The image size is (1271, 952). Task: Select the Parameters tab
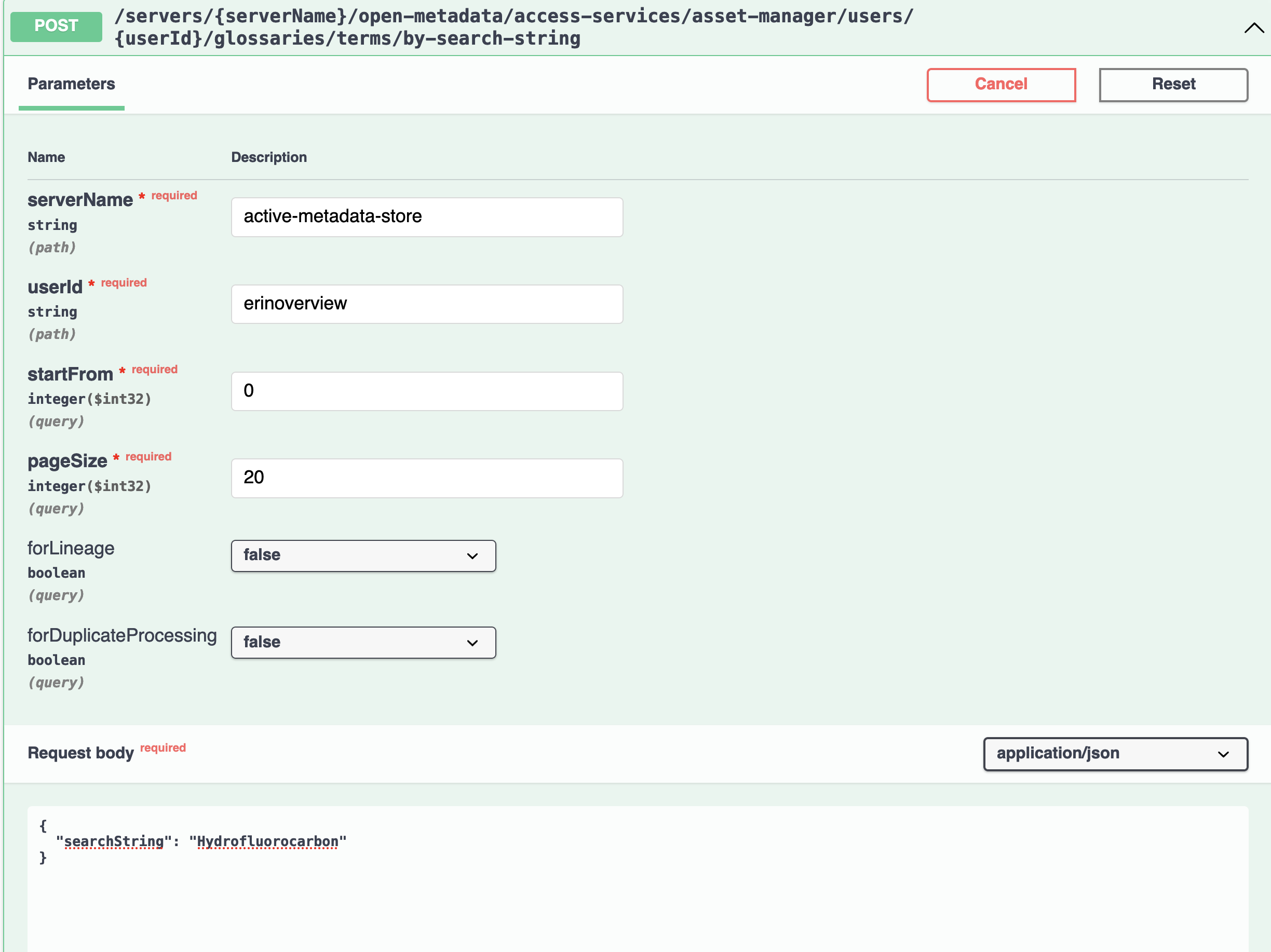pos(71,85)
